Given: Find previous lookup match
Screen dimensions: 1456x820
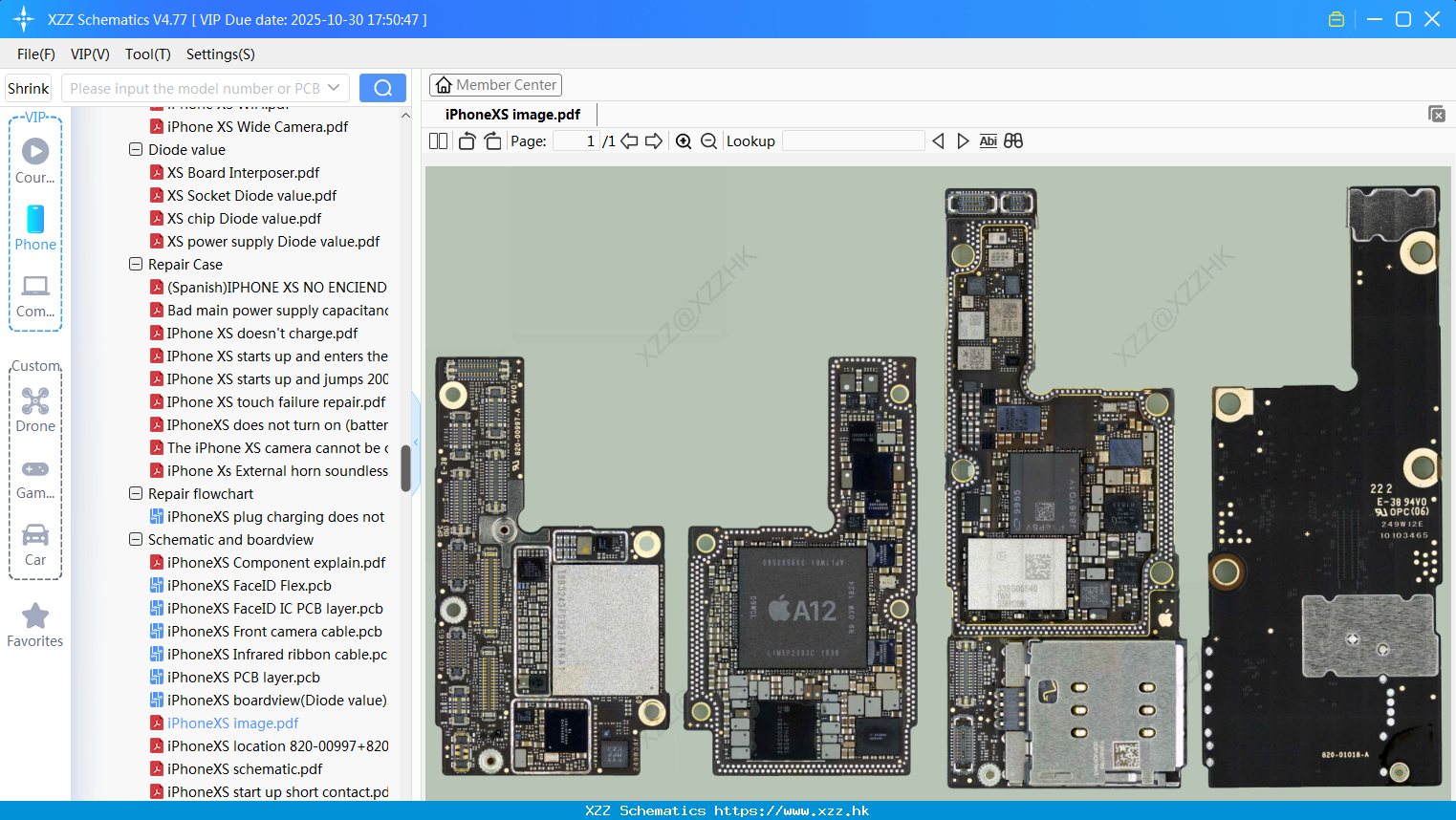Looking at the screenshot, I should [938, 140].
